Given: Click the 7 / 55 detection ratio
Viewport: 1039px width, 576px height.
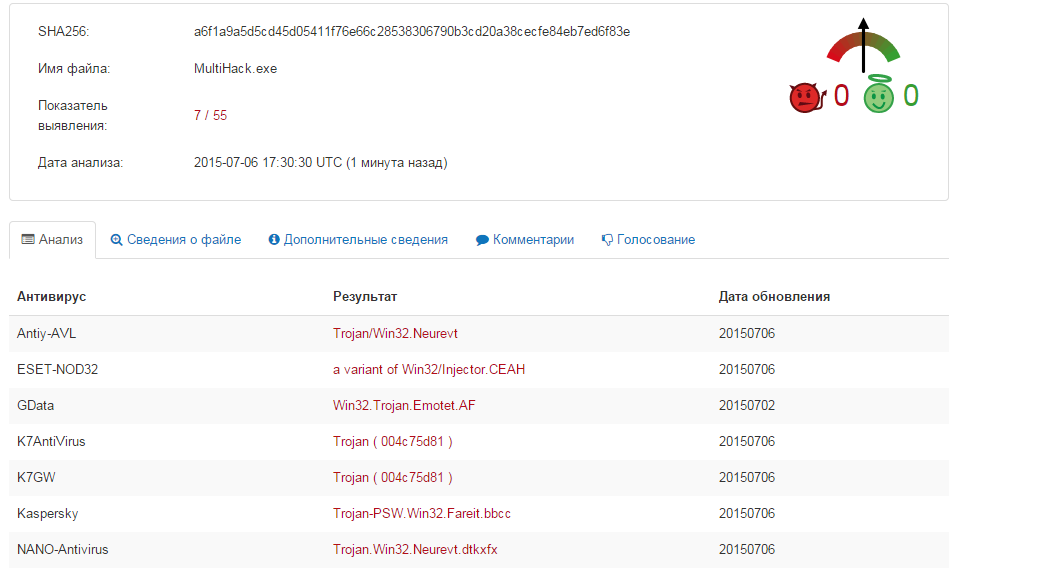Looking at the screenshot, I should 210,116.
